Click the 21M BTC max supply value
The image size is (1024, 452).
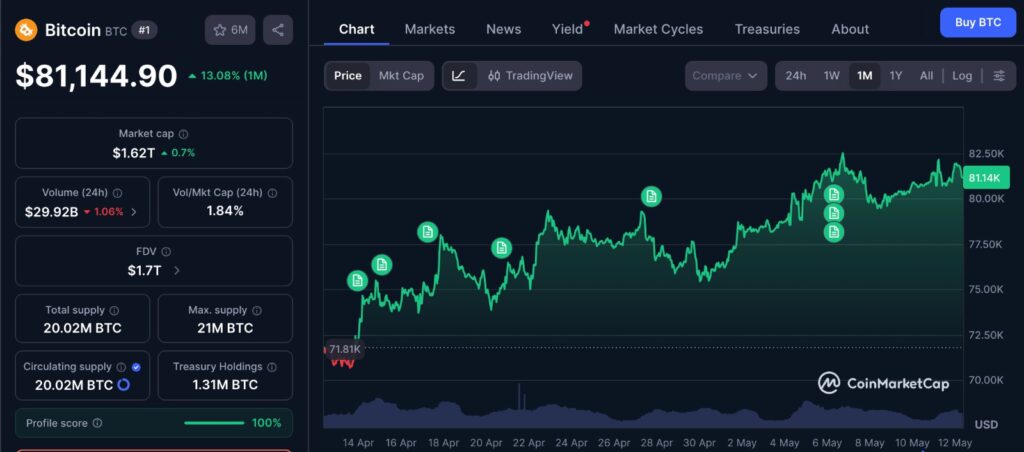coord(225,328)
